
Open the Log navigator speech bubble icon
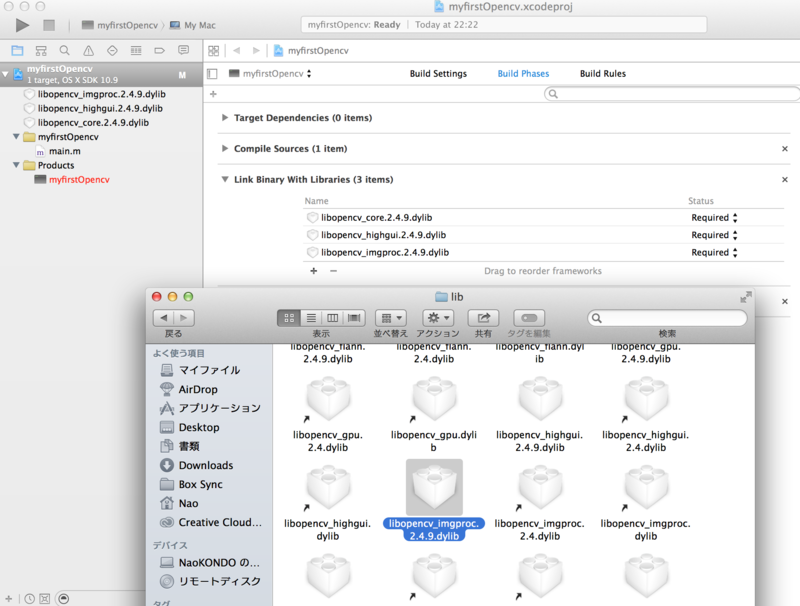coord(183,50)
